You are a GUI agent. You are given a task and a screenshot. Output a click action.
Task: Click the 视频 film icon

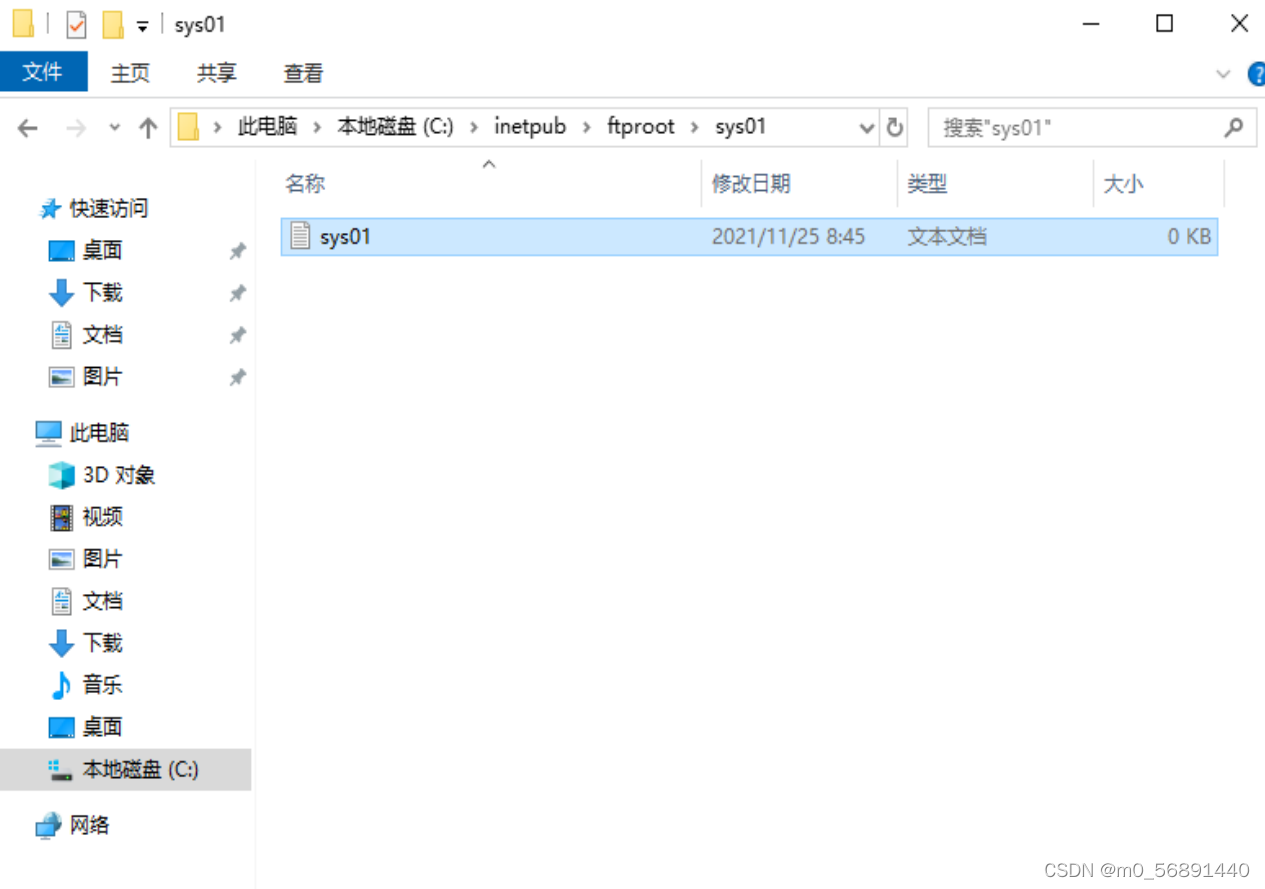point(62,517)
